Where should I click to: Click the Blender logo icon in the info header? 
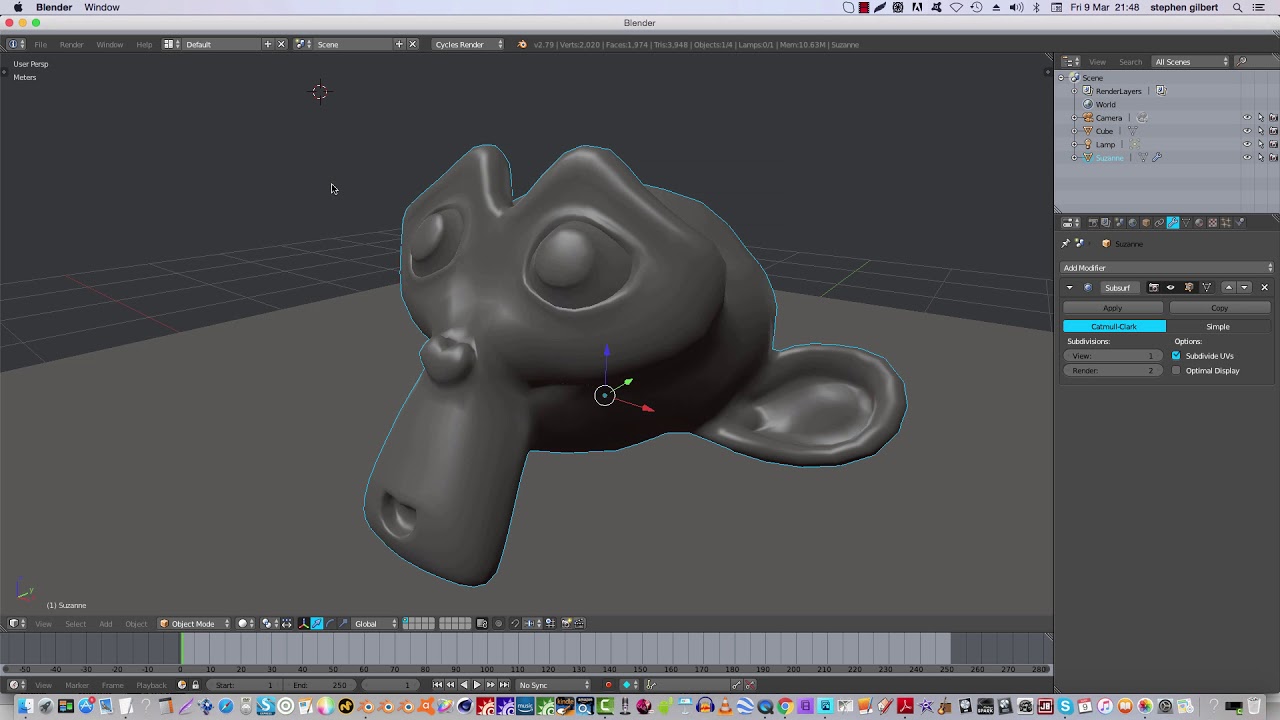(522, 44)
